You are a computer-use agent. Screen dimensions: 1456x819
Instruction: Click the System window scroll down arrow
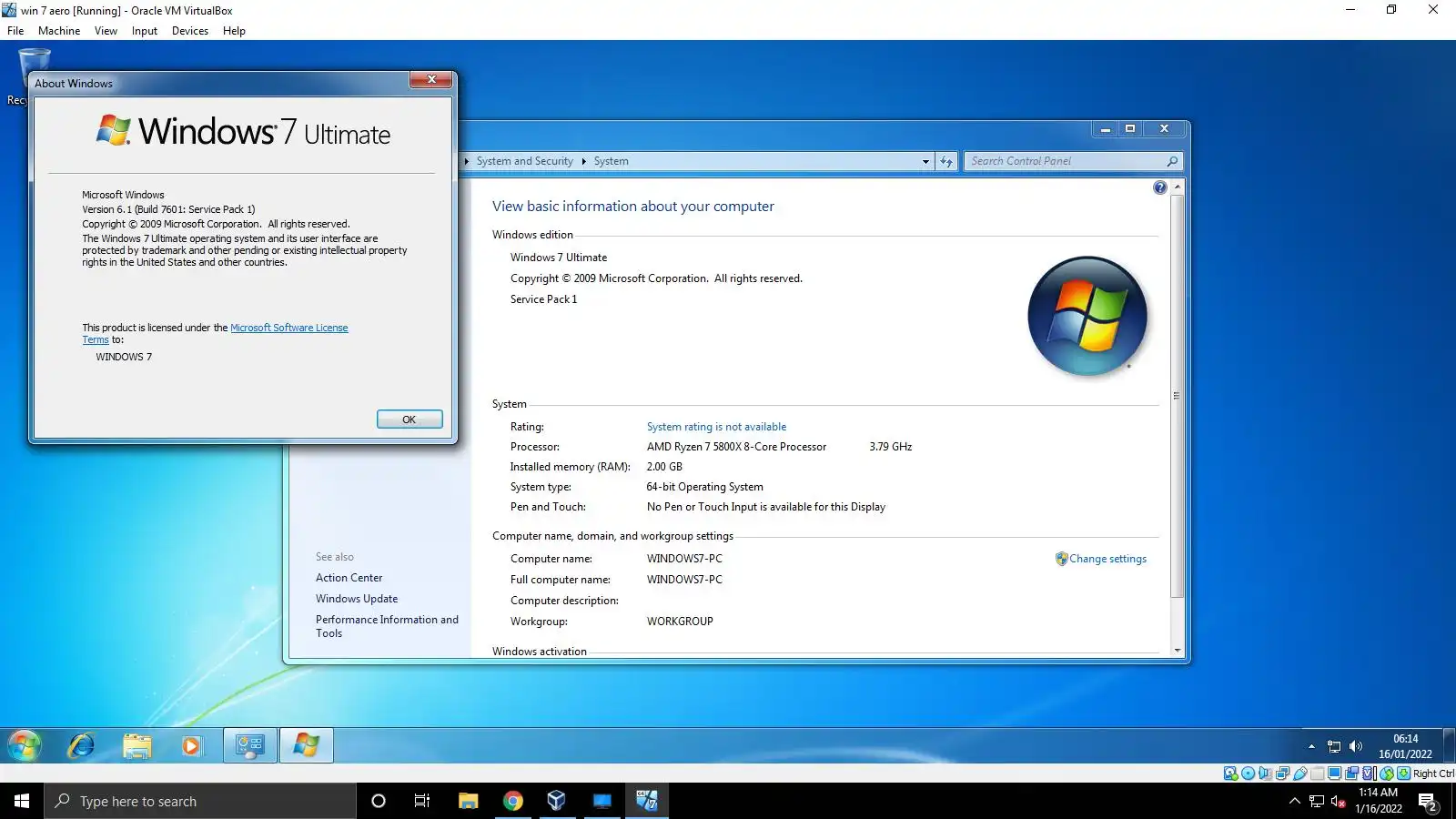[x=1178, y=650]
